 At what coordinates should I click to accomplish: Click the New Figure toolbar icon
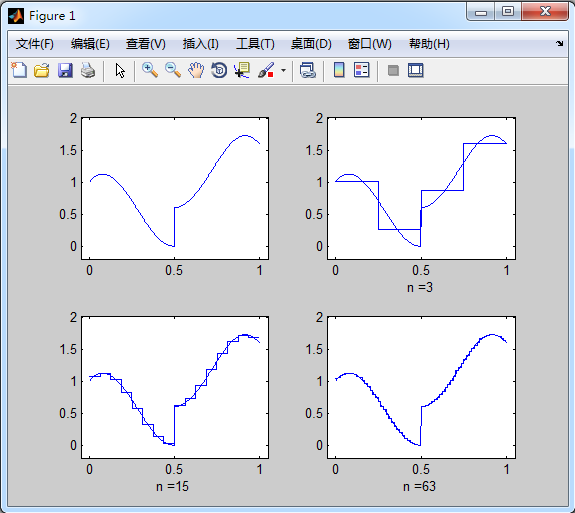pyautogui.click(x=19, y=70)
